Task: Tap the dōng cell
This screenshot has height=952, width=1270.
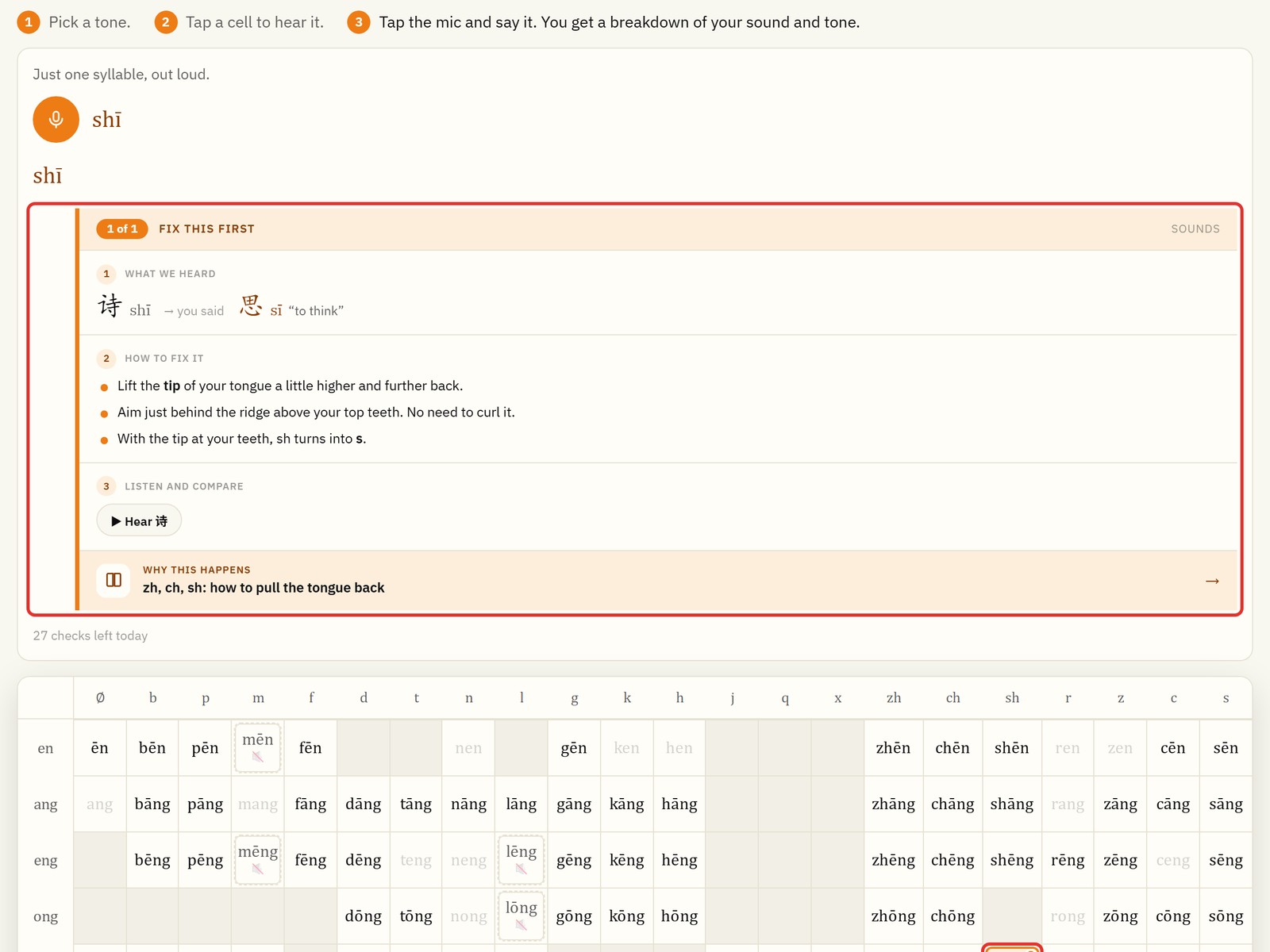Action: (364, 917)
